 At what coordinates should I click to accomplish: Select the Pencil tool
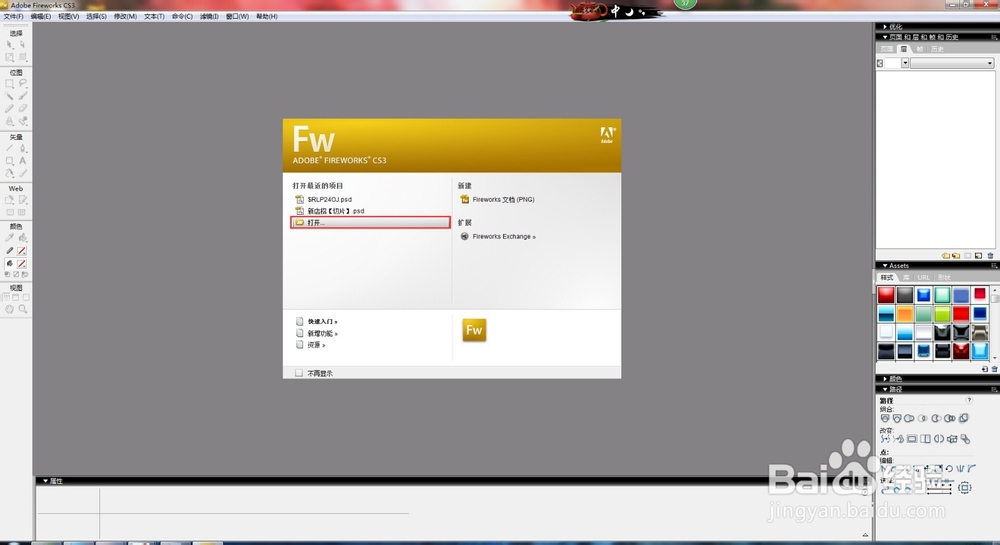click(10, 109)
